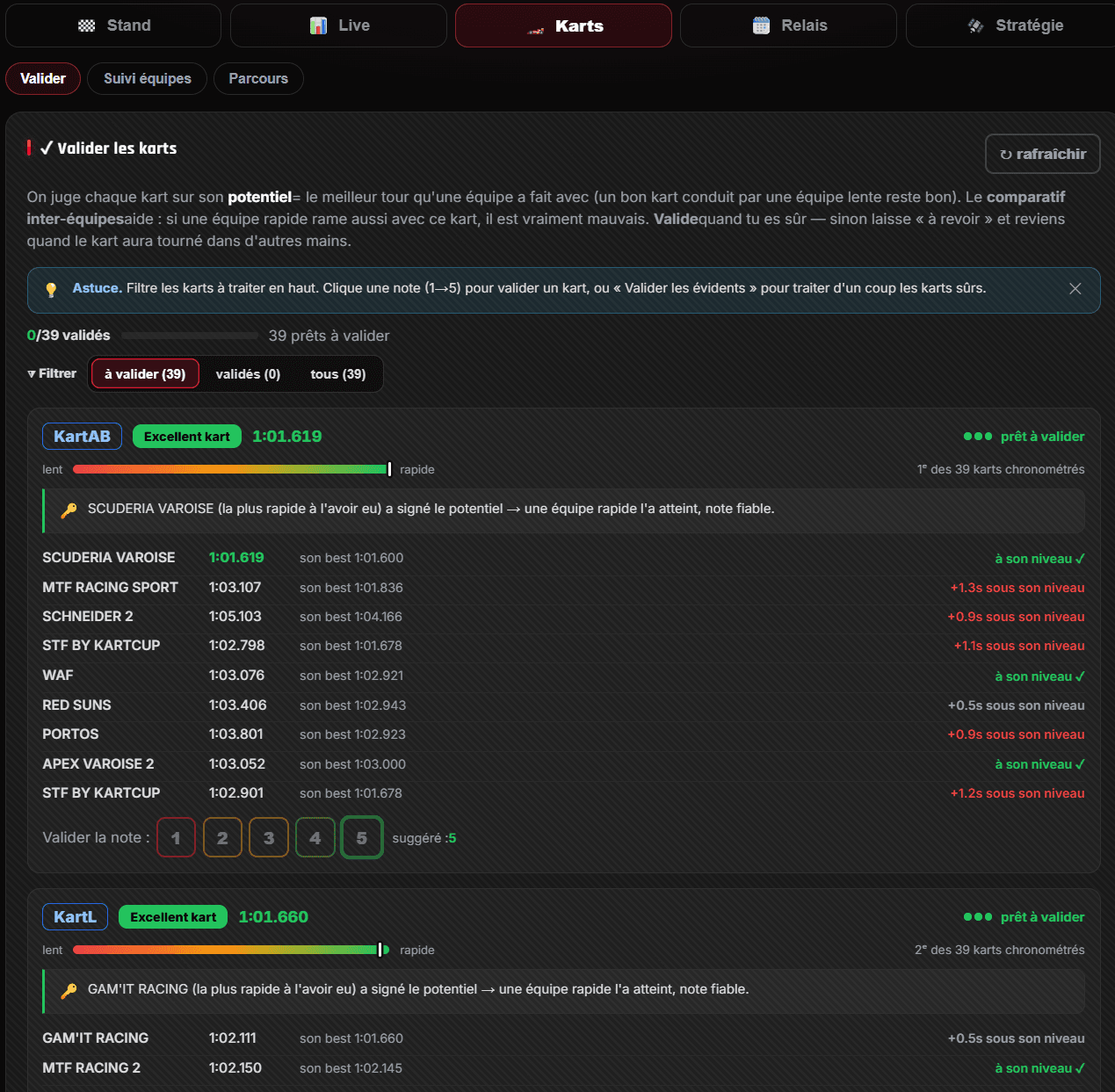Validate KartAB with note 3
This screenshot has height=1092, width=1115.
(269, 837)
